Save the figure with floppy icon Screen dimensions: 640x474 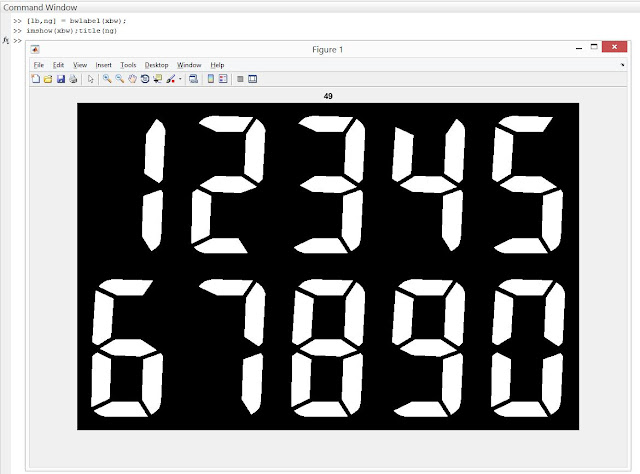pyautogui.click(x=61, y=79)
